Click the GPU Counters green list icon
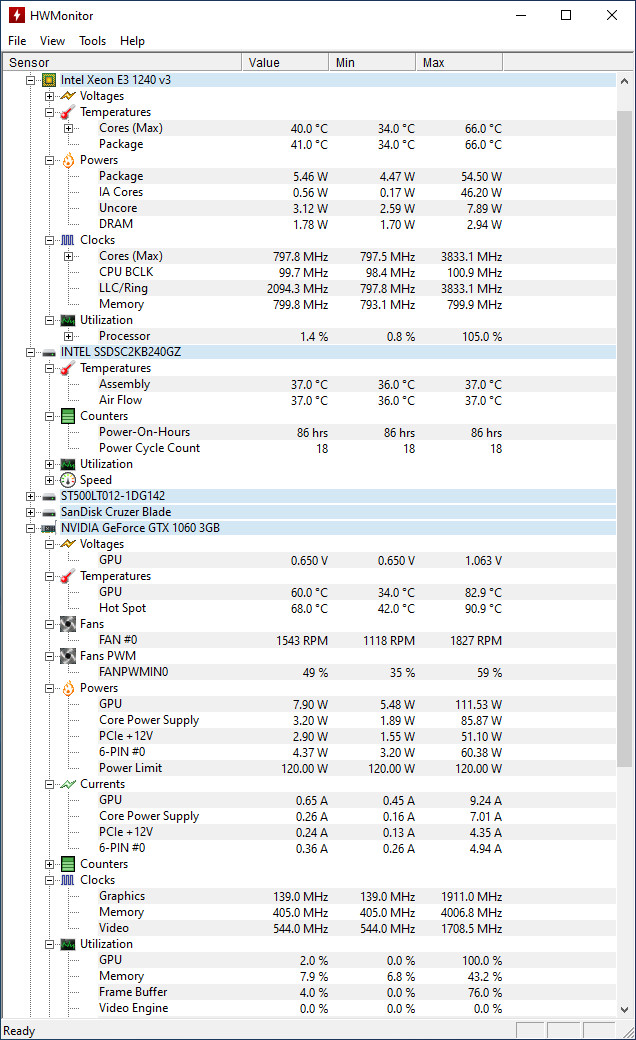 tap(68, 864)
